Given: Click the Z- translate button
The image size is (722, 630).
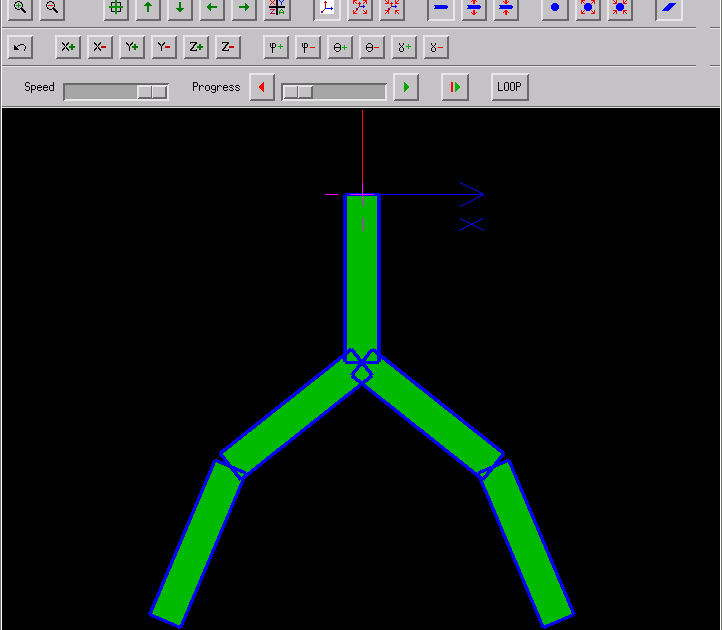Looking at the screenshot, I should (x=228, y=47).
